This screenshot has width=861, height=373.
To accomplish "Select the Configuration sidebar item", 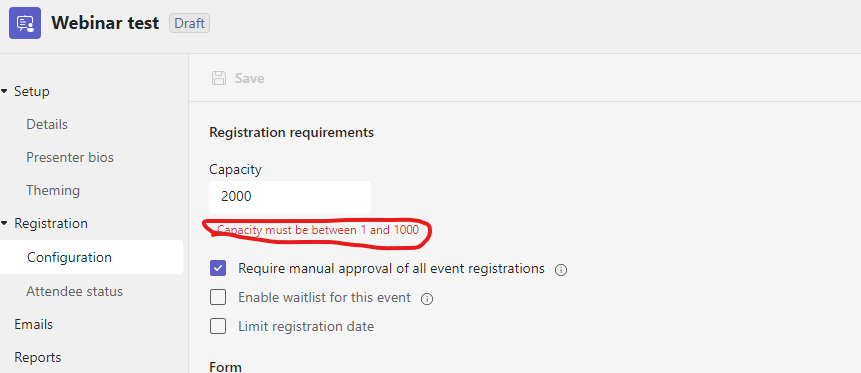I will (x=91, y=257).
